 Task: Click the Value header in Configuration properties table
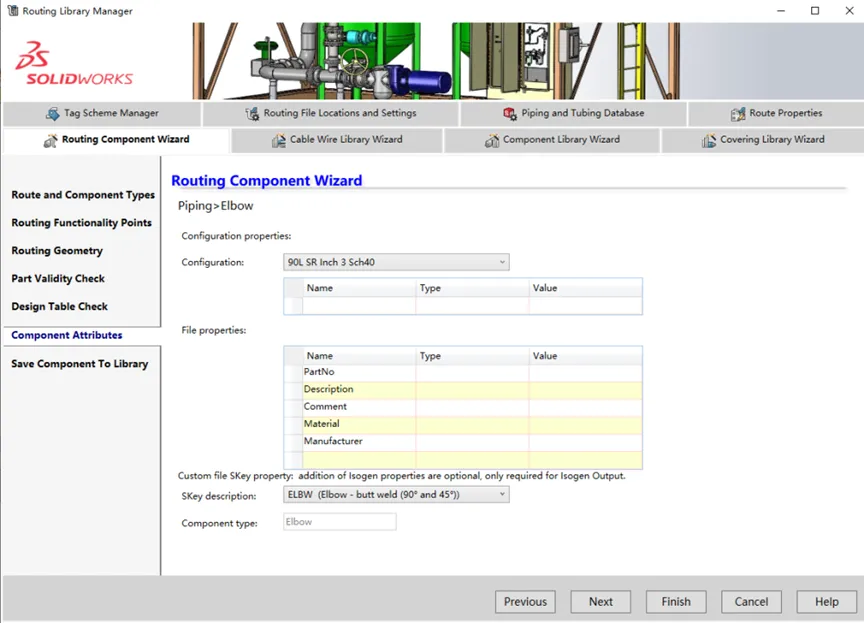(x=585, y=288)
